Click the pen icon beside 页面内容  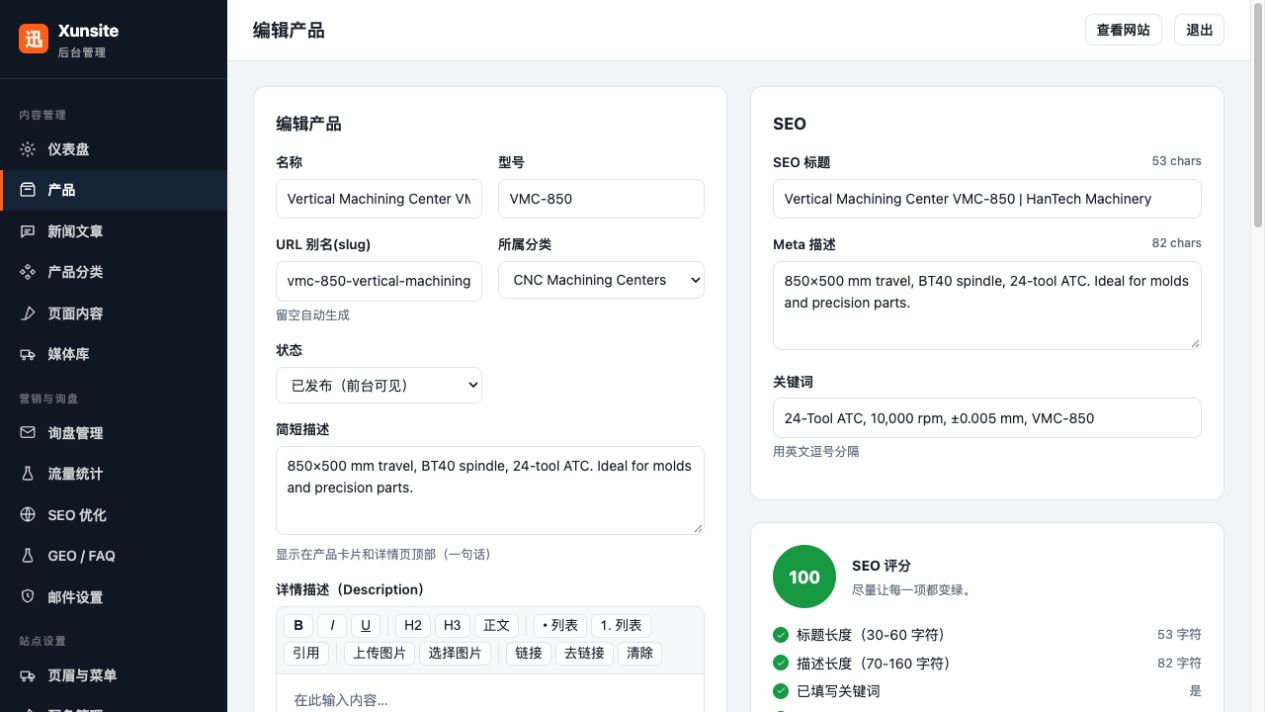[28, 313]
